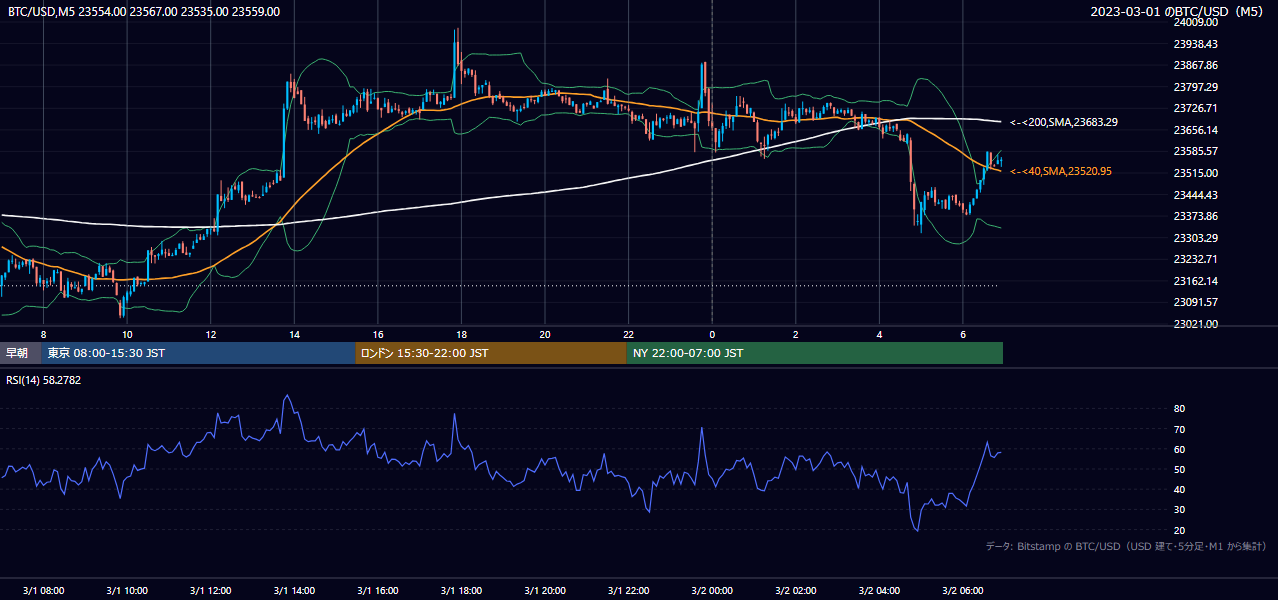The image size is (1278, 600).
Task: Click the time label 3/1 10:00
Action: 126,590
